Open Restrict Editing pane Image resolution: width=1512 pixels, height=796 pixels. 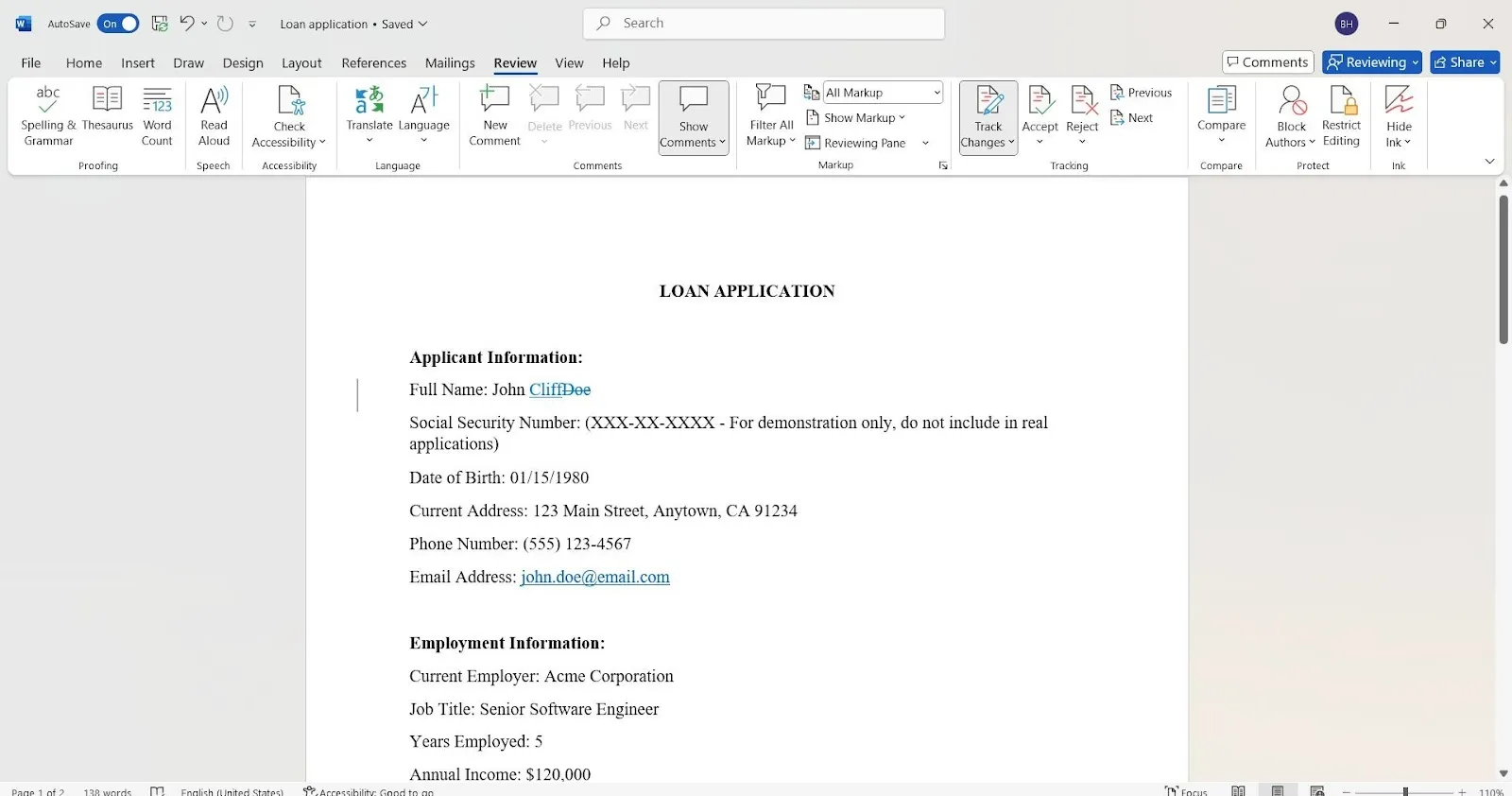pyautogui.click(x=1341, y=116)
